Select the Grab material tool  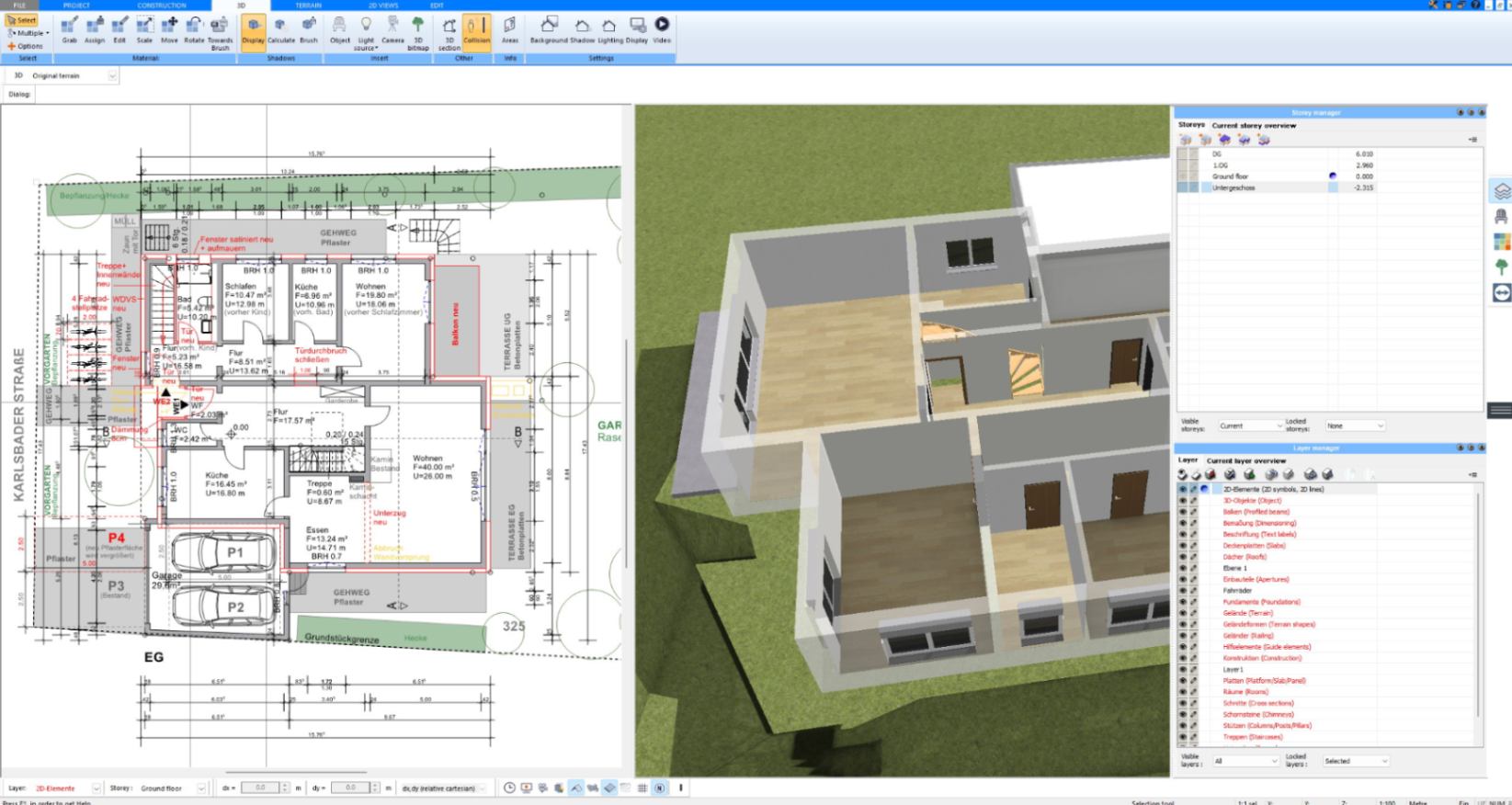[69, 30]
